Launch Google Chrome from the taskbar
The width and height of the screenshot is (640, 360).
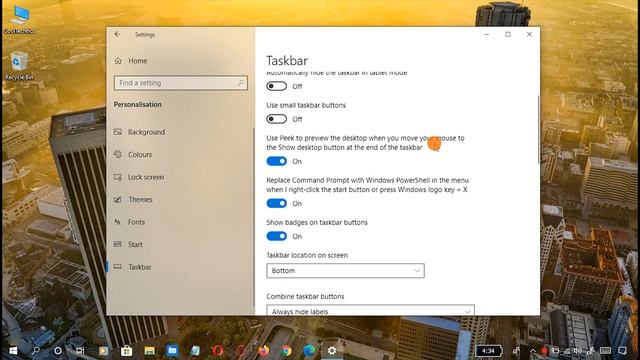tap(287, 351)
